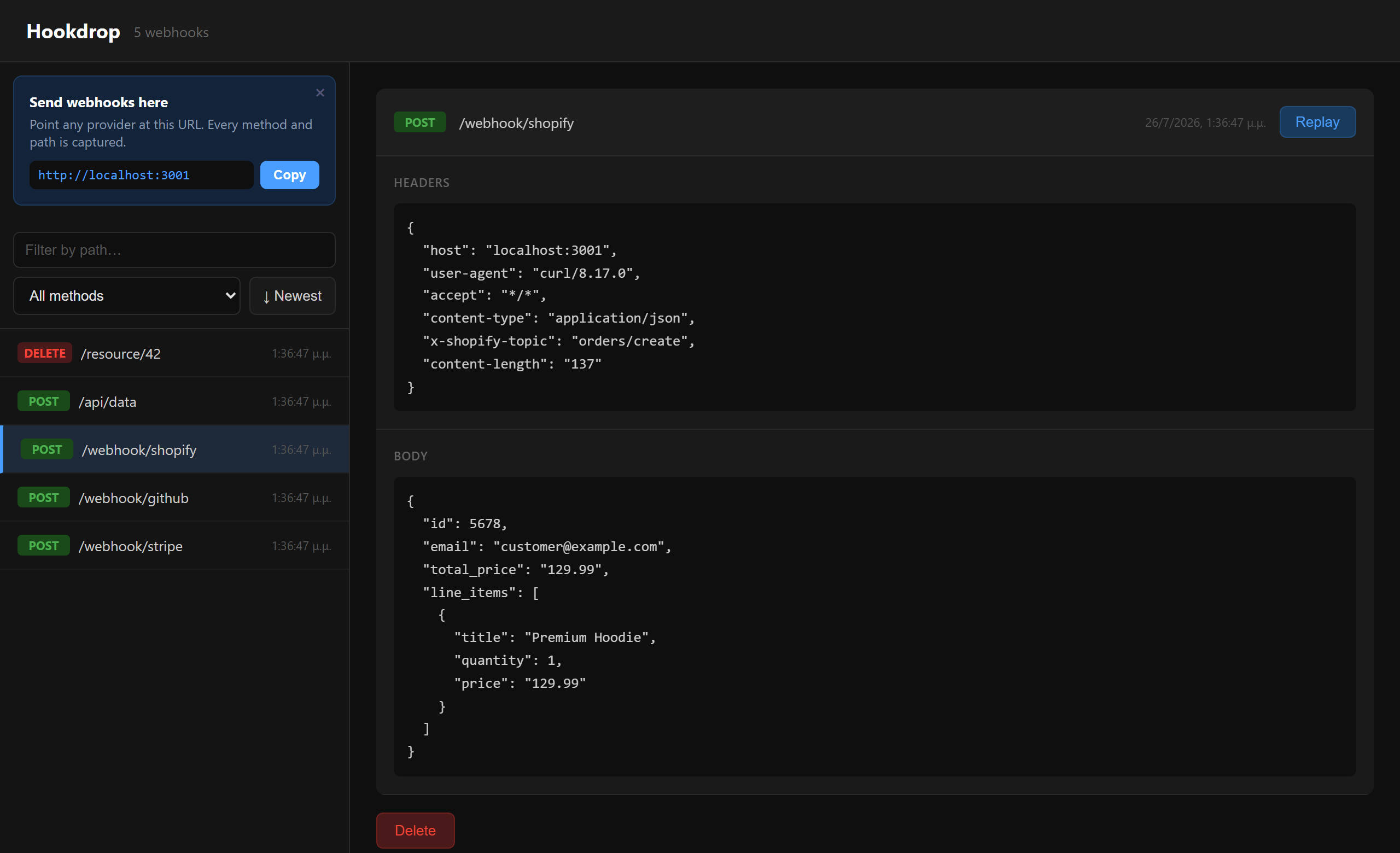The width and height of the screenshot is (1400, 853).
Task: Click the total_price 129.99 line
Action: [x=515, y=570]
